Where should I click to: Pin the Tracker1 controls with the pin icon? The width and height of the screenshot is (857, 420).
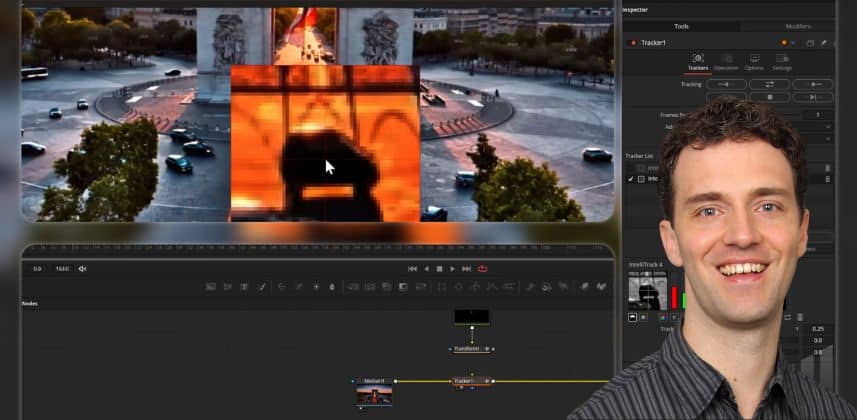824,43
